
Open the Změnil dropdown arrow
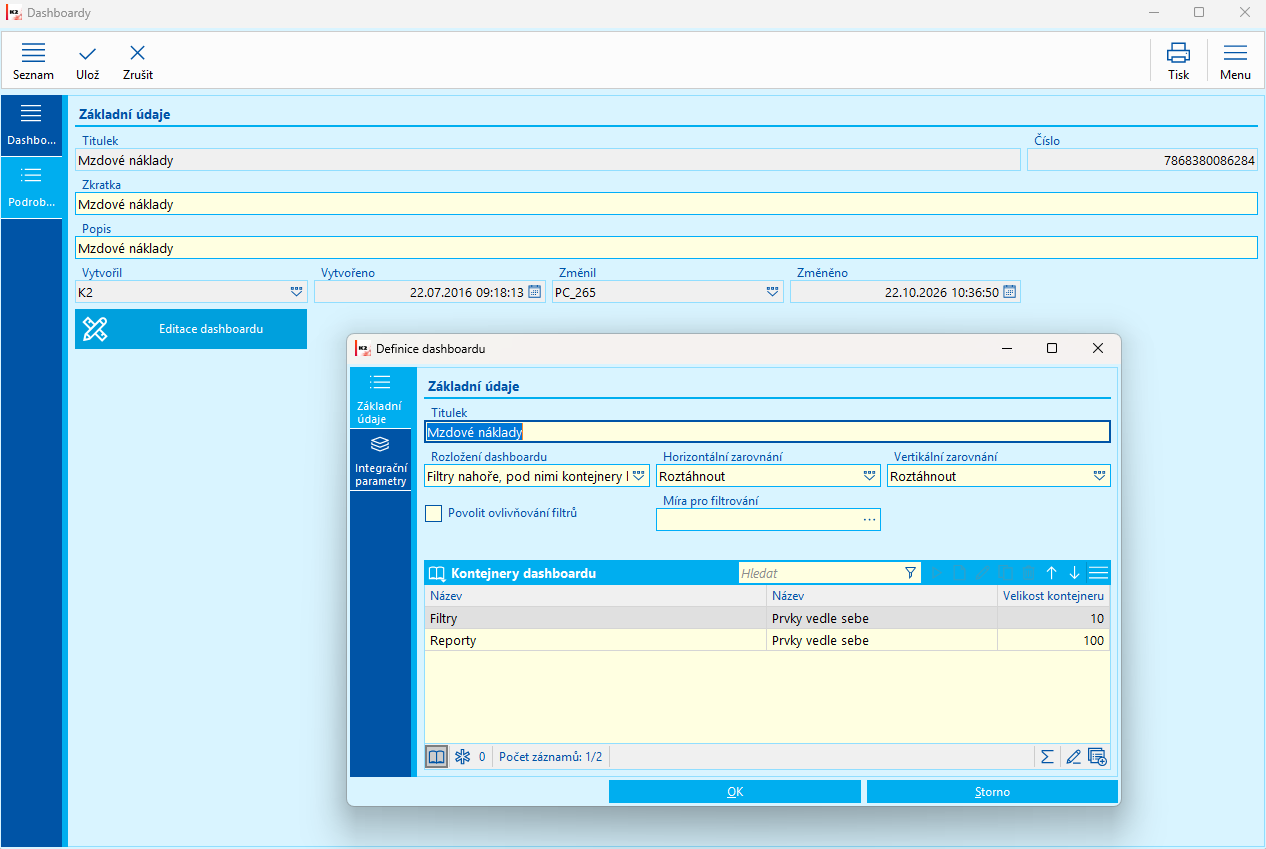pos(773,292)
